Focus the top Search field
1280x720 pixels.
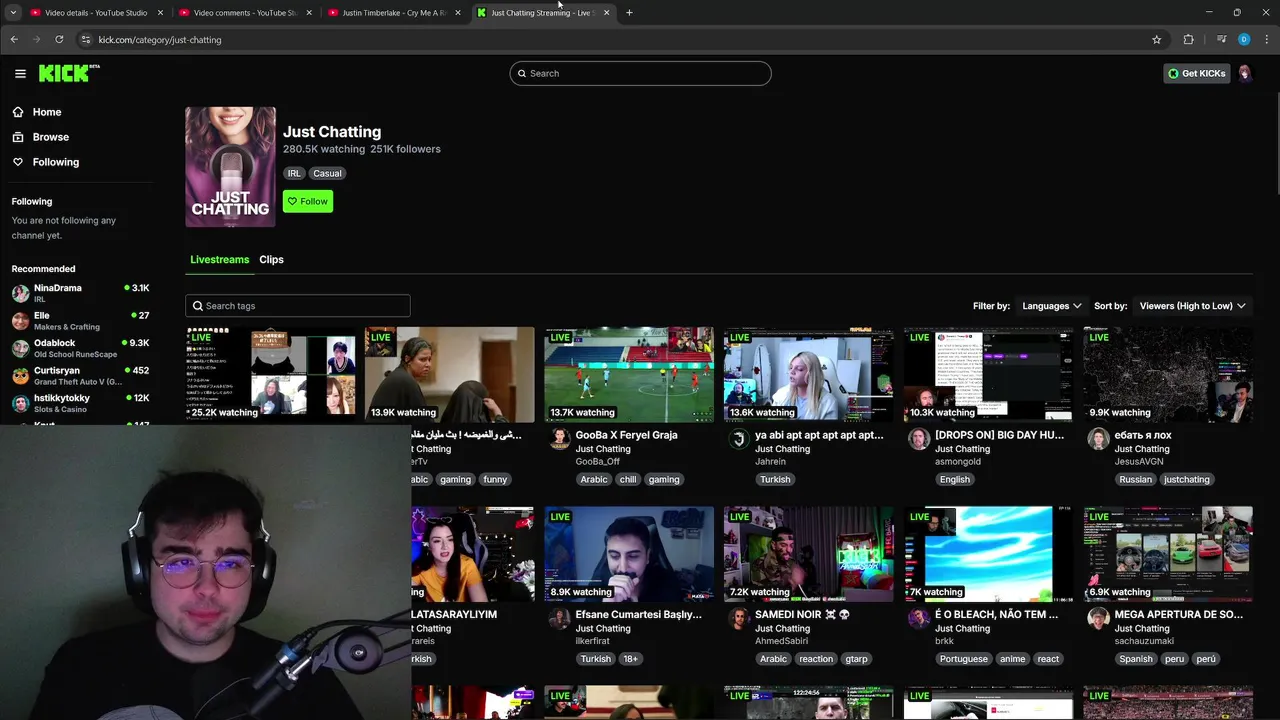[x=640, y=73]
